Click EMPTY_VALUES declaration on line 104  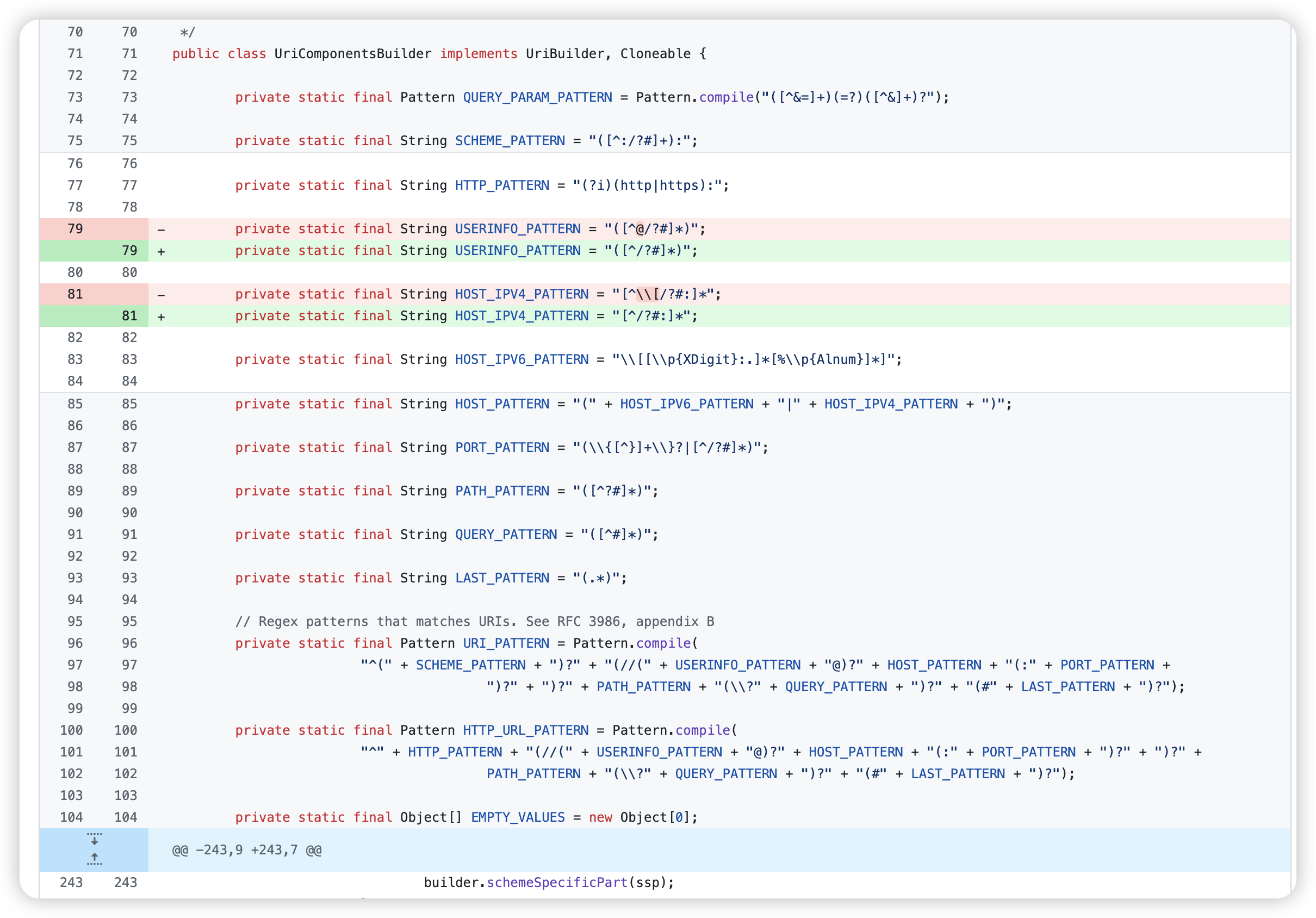(518, 818)
